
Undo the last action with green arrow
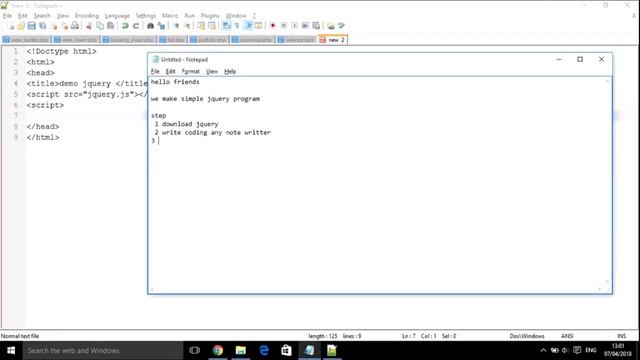click(x=125, y=26)
